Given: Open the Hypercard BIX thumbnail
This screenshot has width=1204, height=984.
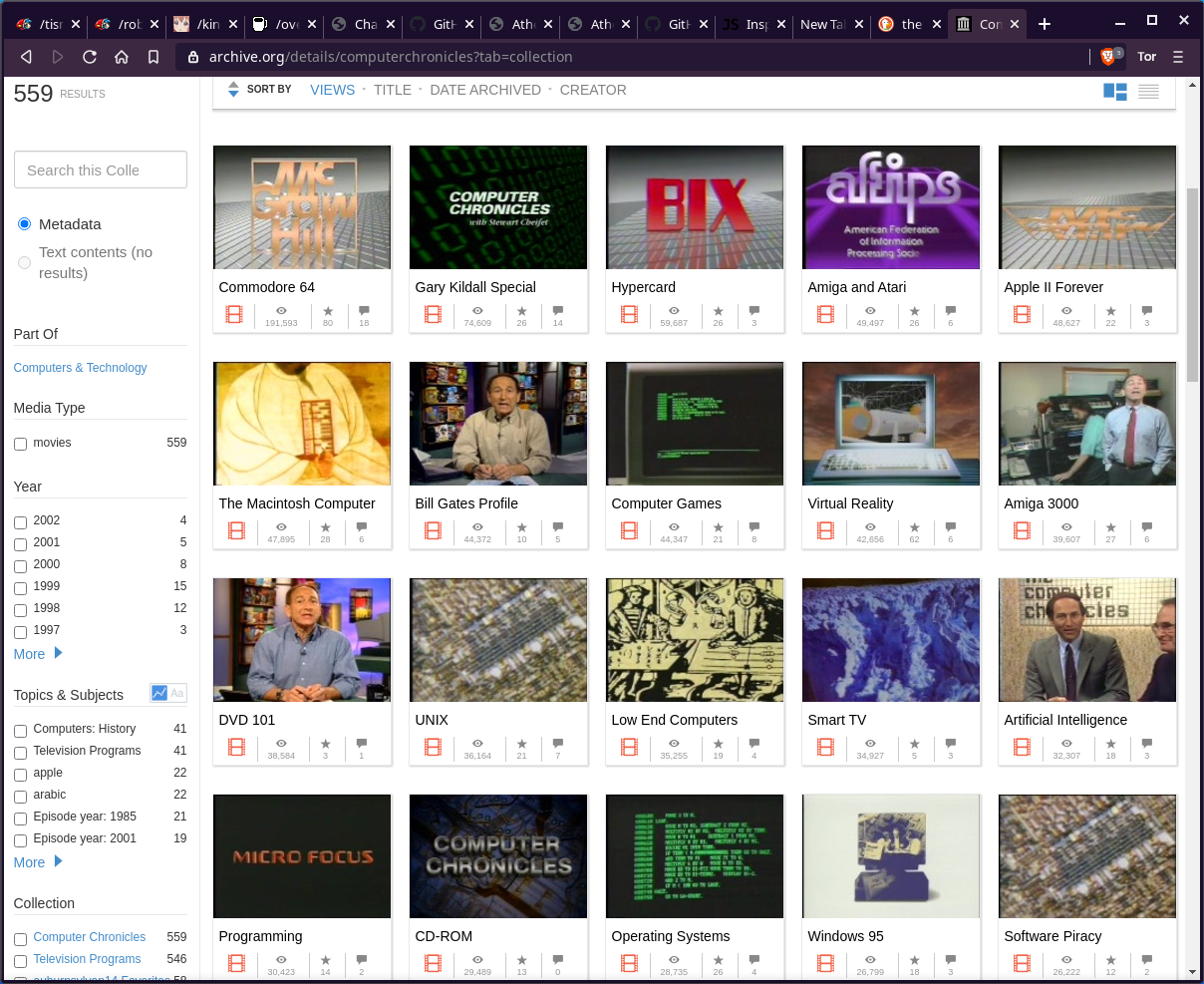Looking at the screenshot, I should [695, 207].
